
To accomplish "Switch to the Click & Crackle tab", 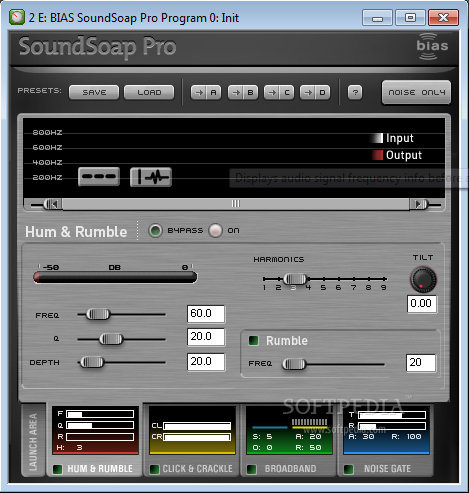I will click(x=197, y=469).
